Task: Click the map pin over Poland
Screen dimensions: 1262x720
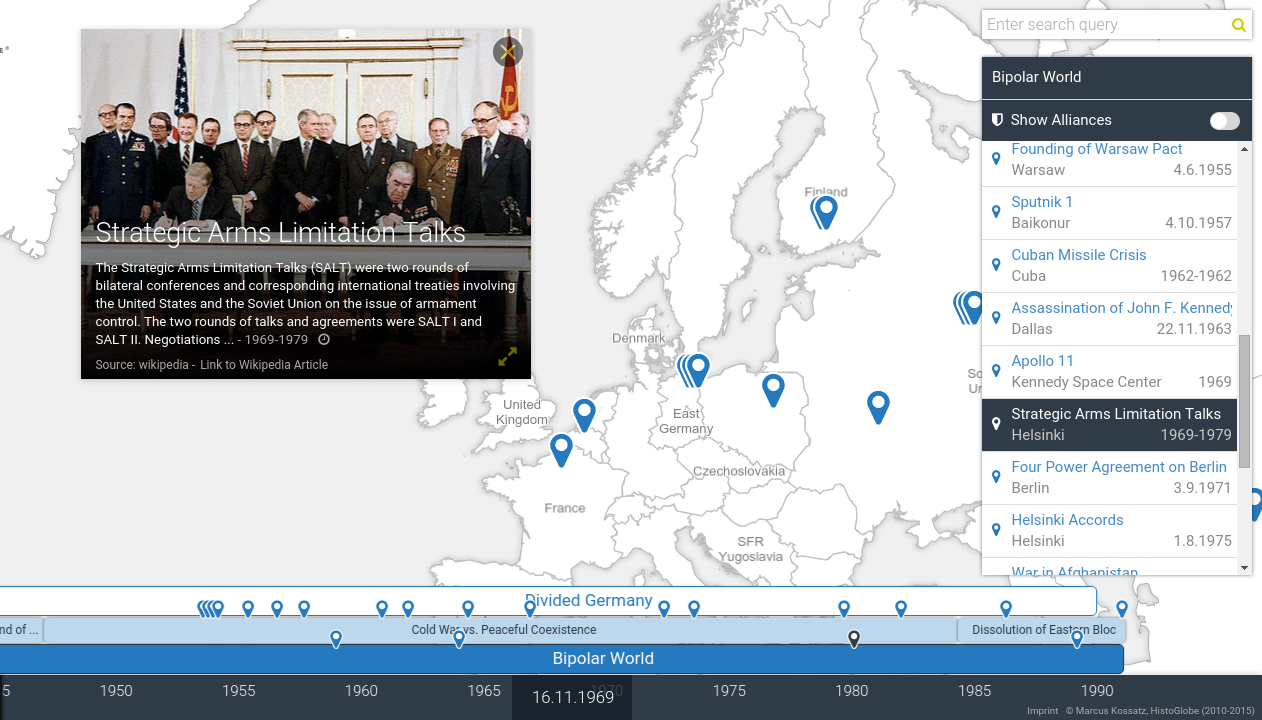Action: coord(773,388)
